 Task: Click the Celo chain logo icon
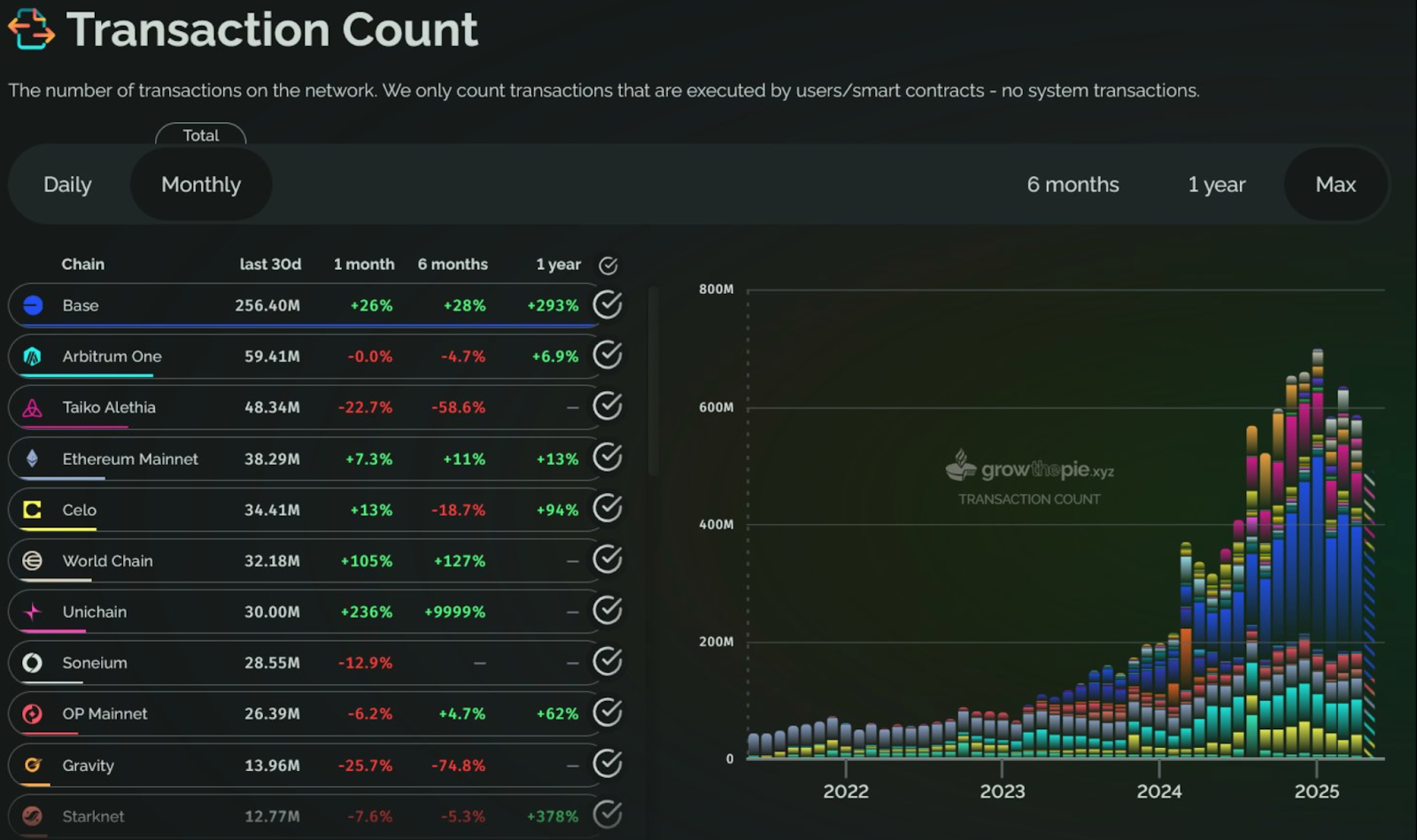[x=33, y=510]
